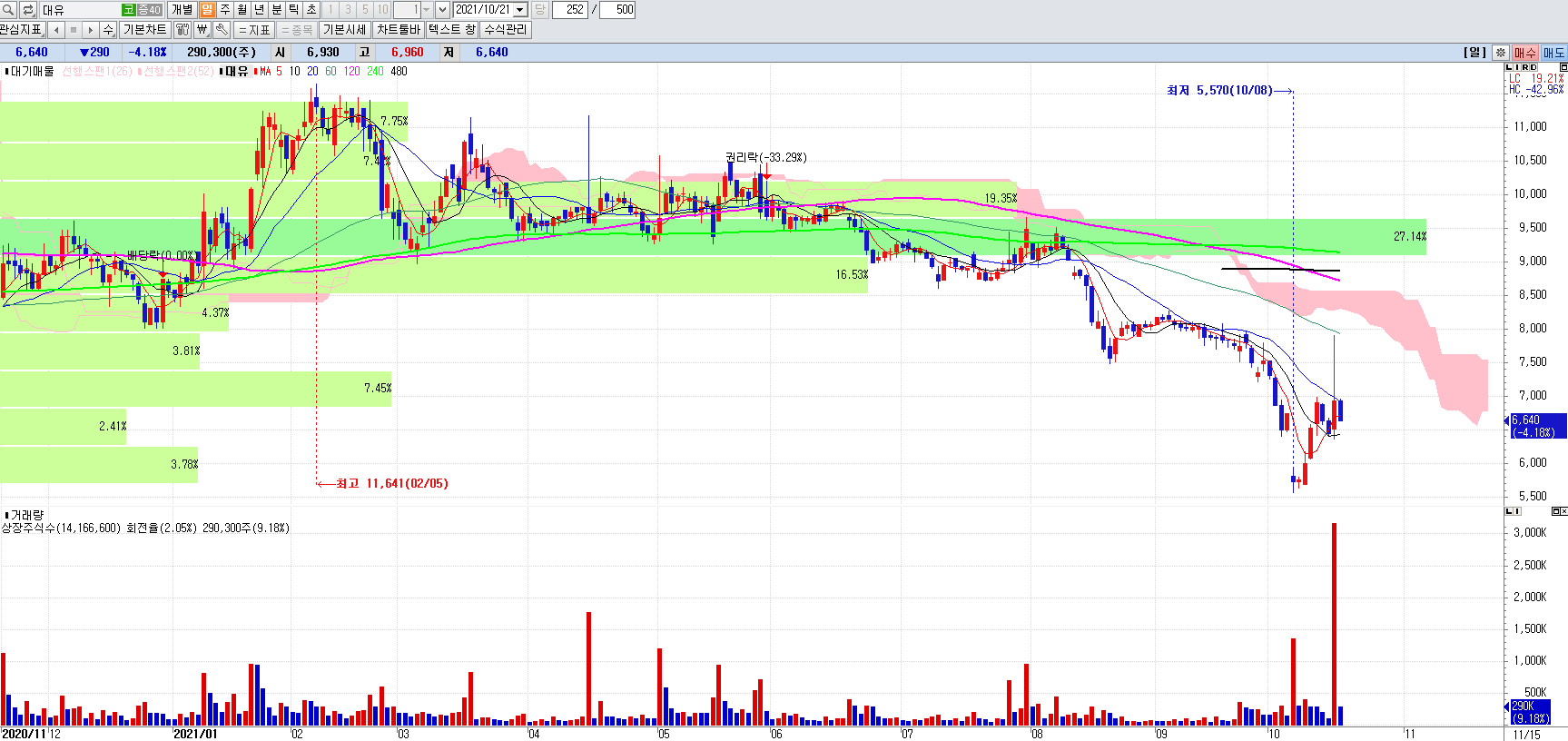Select the 일 daily period
The width and height of the screenshot is (1568, 741).
[x=207, y=9]
